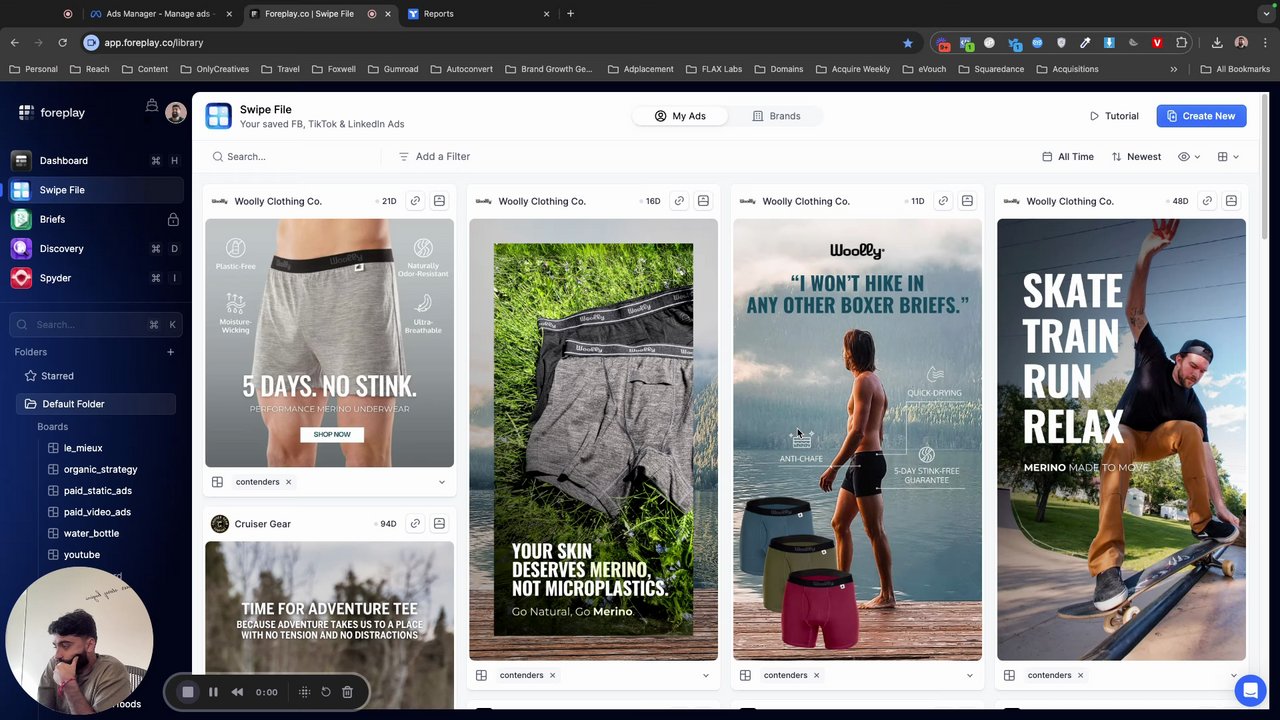Copy link for the 21D Woolly ad

click(415, 201)
